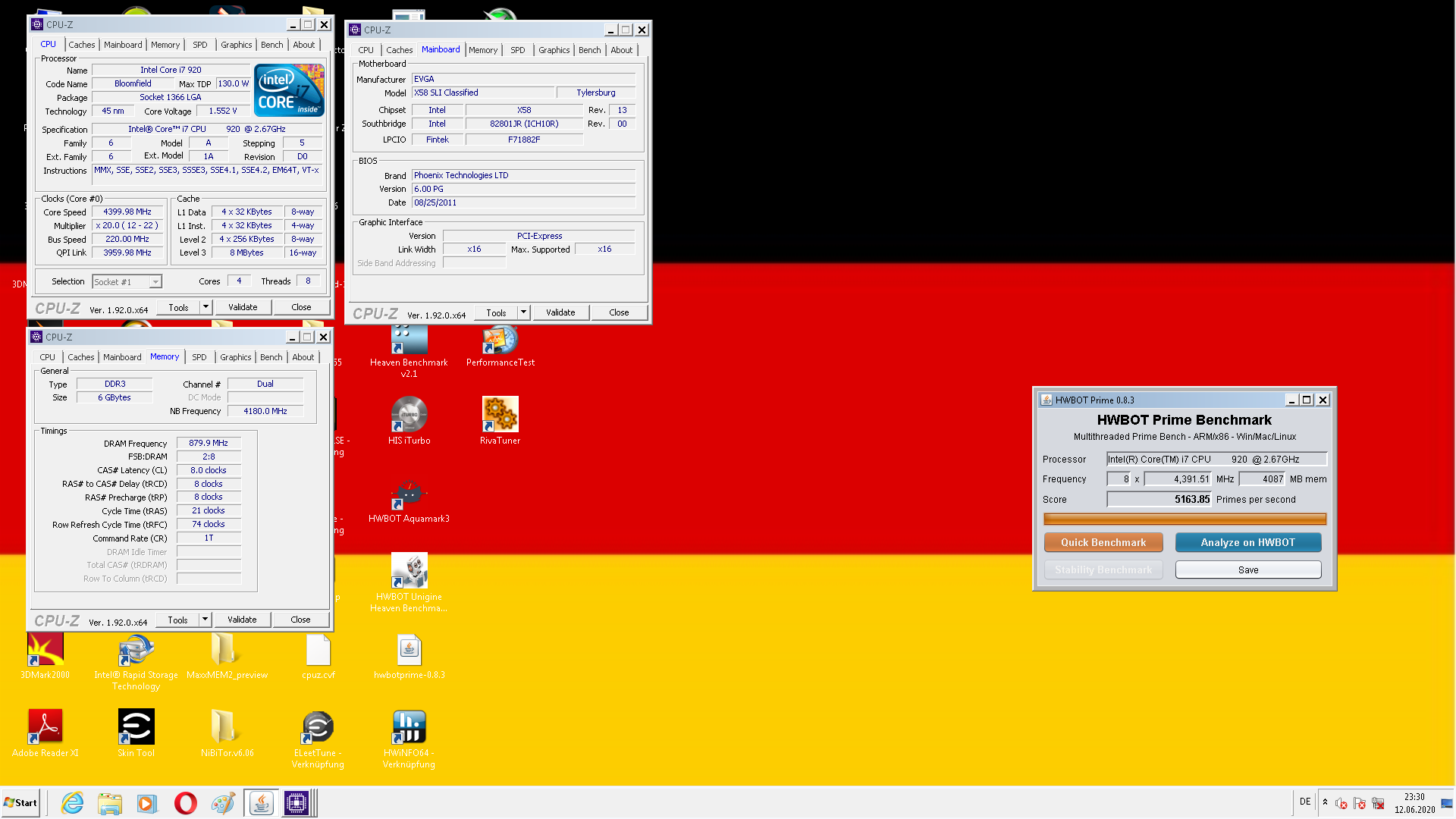This screenshot has height=819, width=1456.
Task: Open Tools dropdown arrow in CPU window
Action: 206,307
